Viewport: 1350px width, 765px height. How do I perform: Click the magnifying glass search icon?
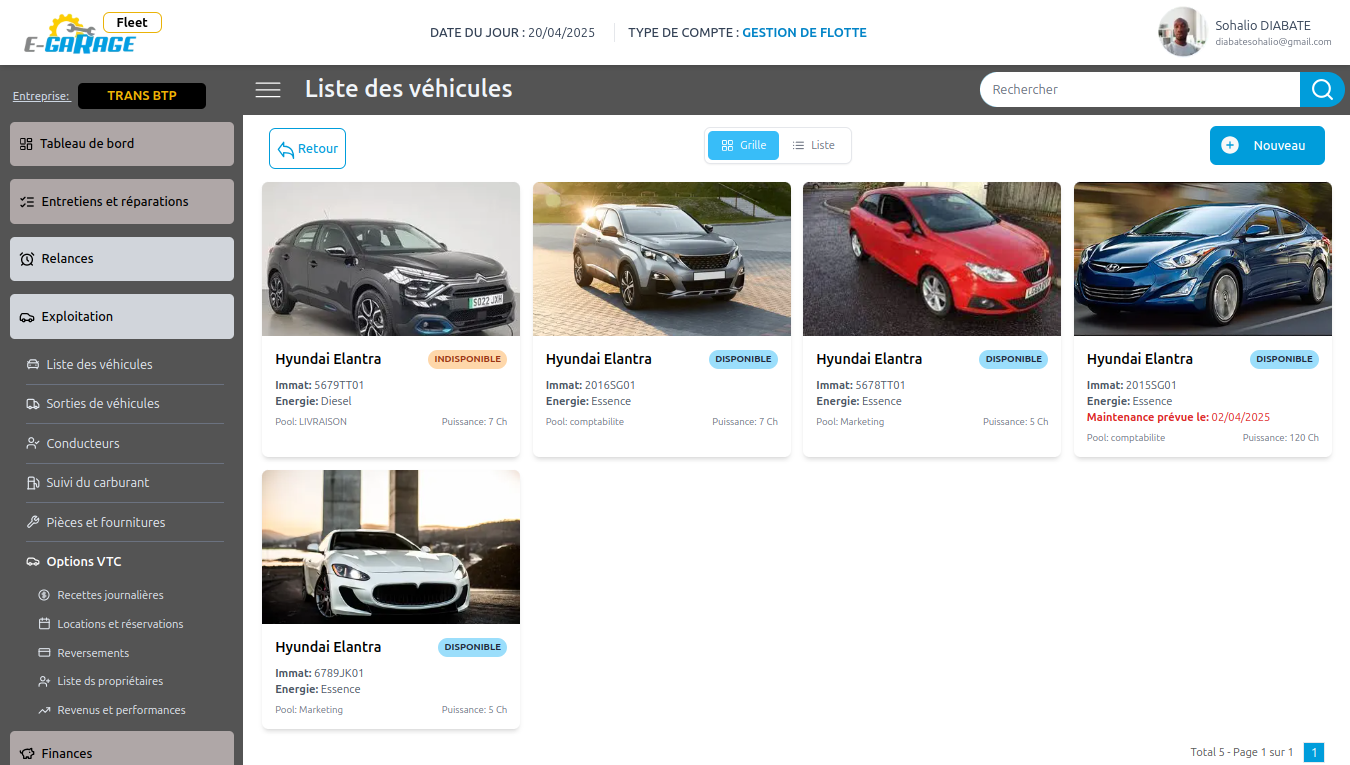click(x=1321, y=89)
